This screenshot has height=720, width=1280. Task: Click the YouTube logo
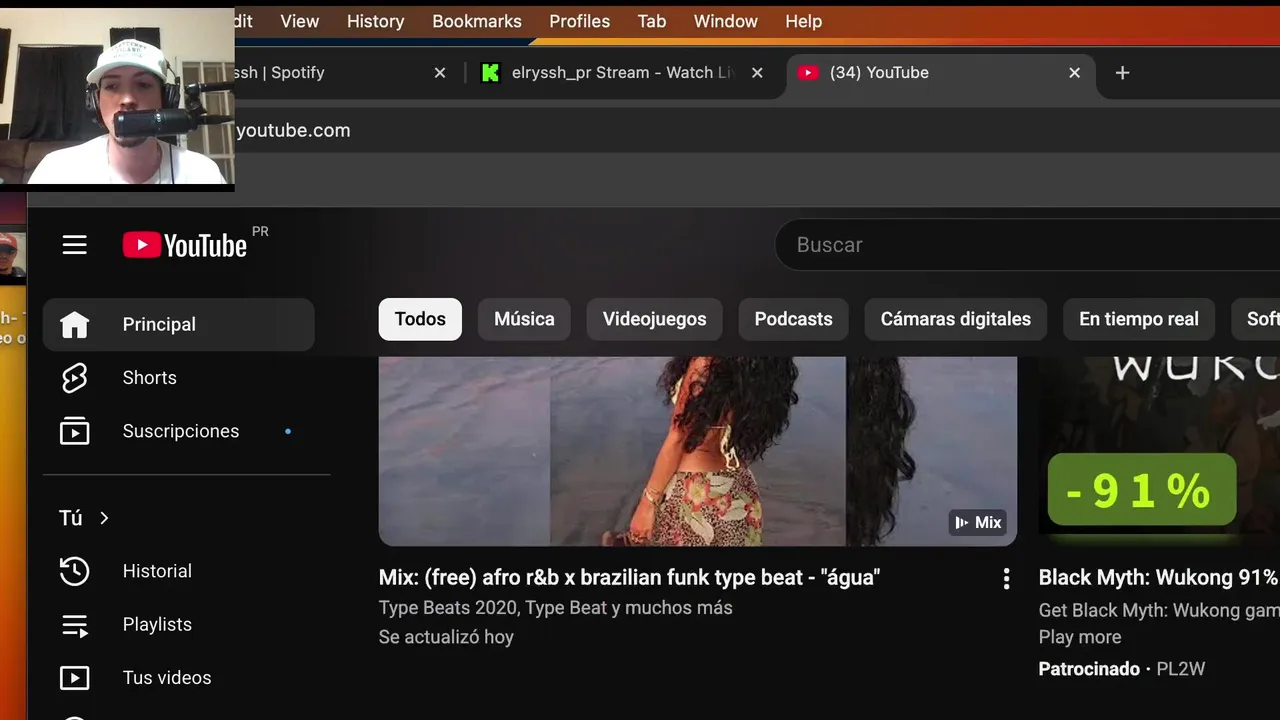[x=185, y=245]
